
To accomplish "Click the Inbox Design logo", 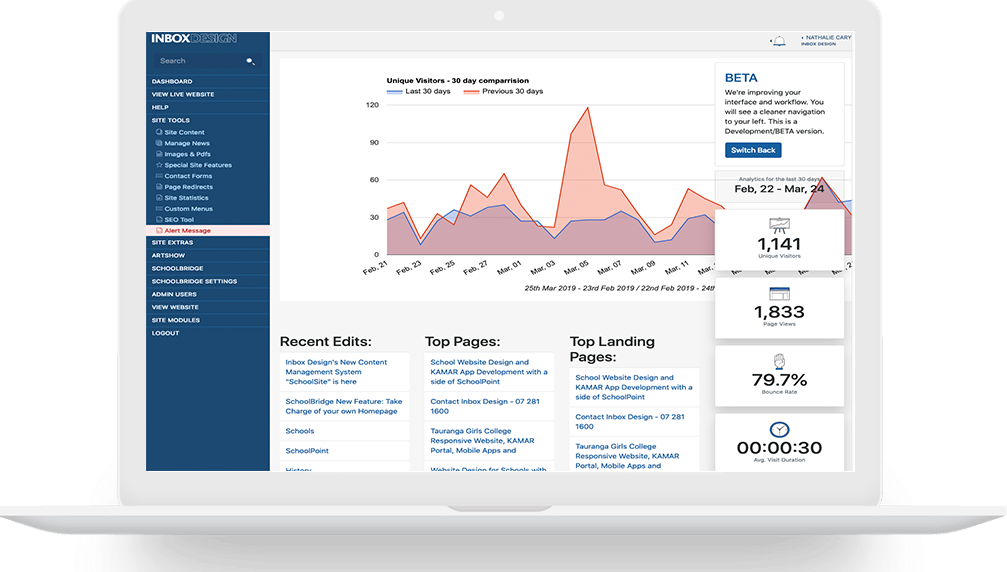I will [x=194, y=39].
